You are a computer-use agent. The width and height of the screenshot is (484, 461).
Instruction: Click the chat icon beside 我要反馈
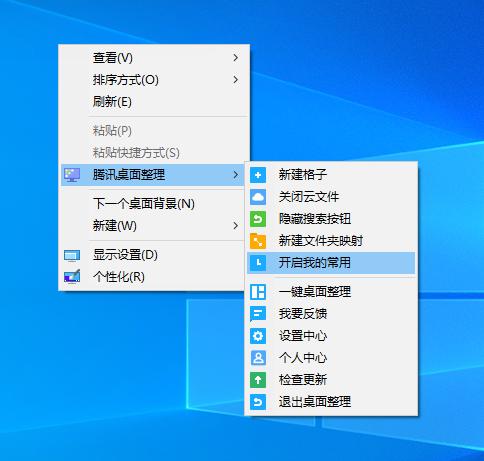(x=258, y=314)
